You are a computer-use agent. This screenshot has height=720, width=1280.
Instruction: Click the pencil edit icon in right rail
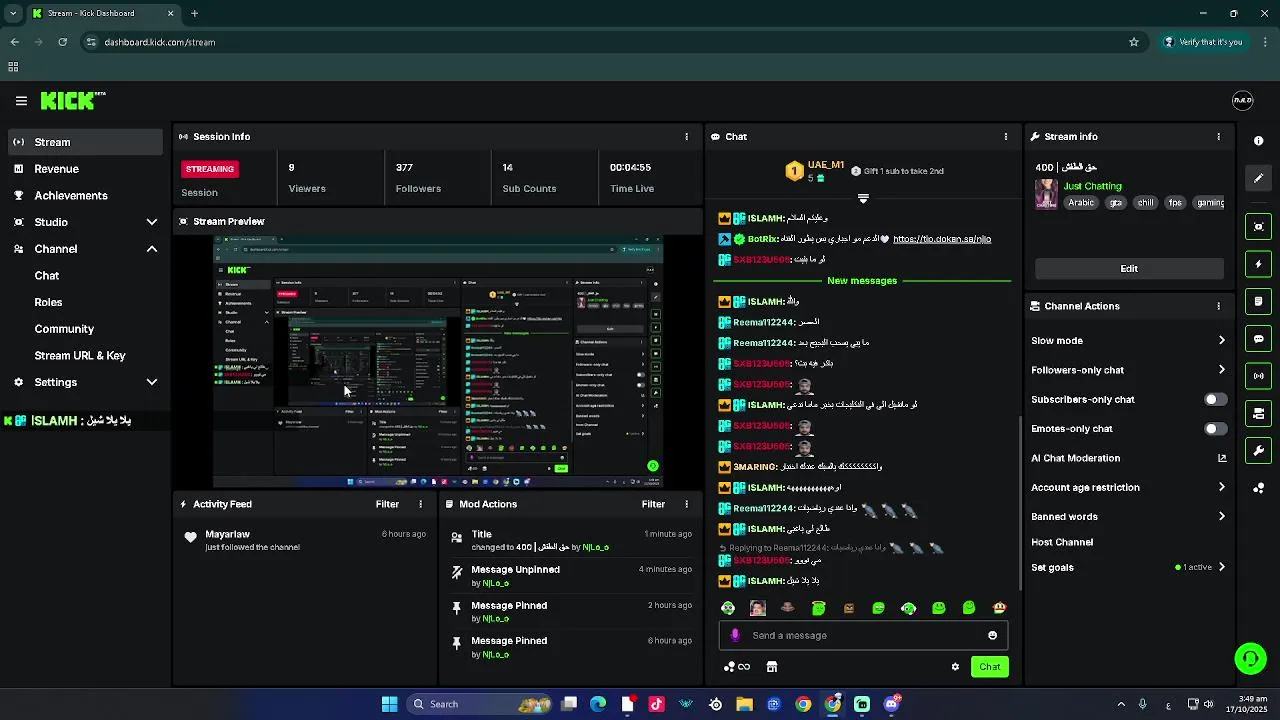tap(1259, 178)
